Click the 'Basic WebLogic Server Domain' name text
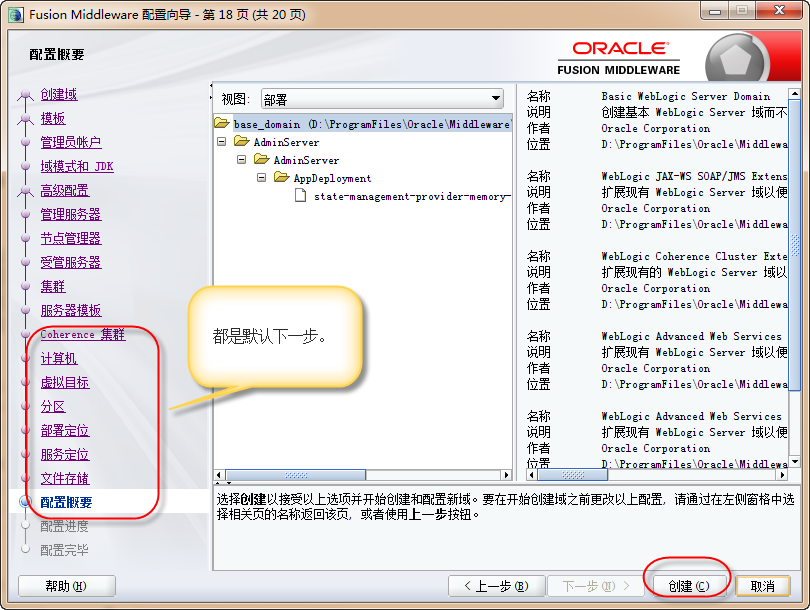This screenshot has height=610, width=810. coord(686,96)
